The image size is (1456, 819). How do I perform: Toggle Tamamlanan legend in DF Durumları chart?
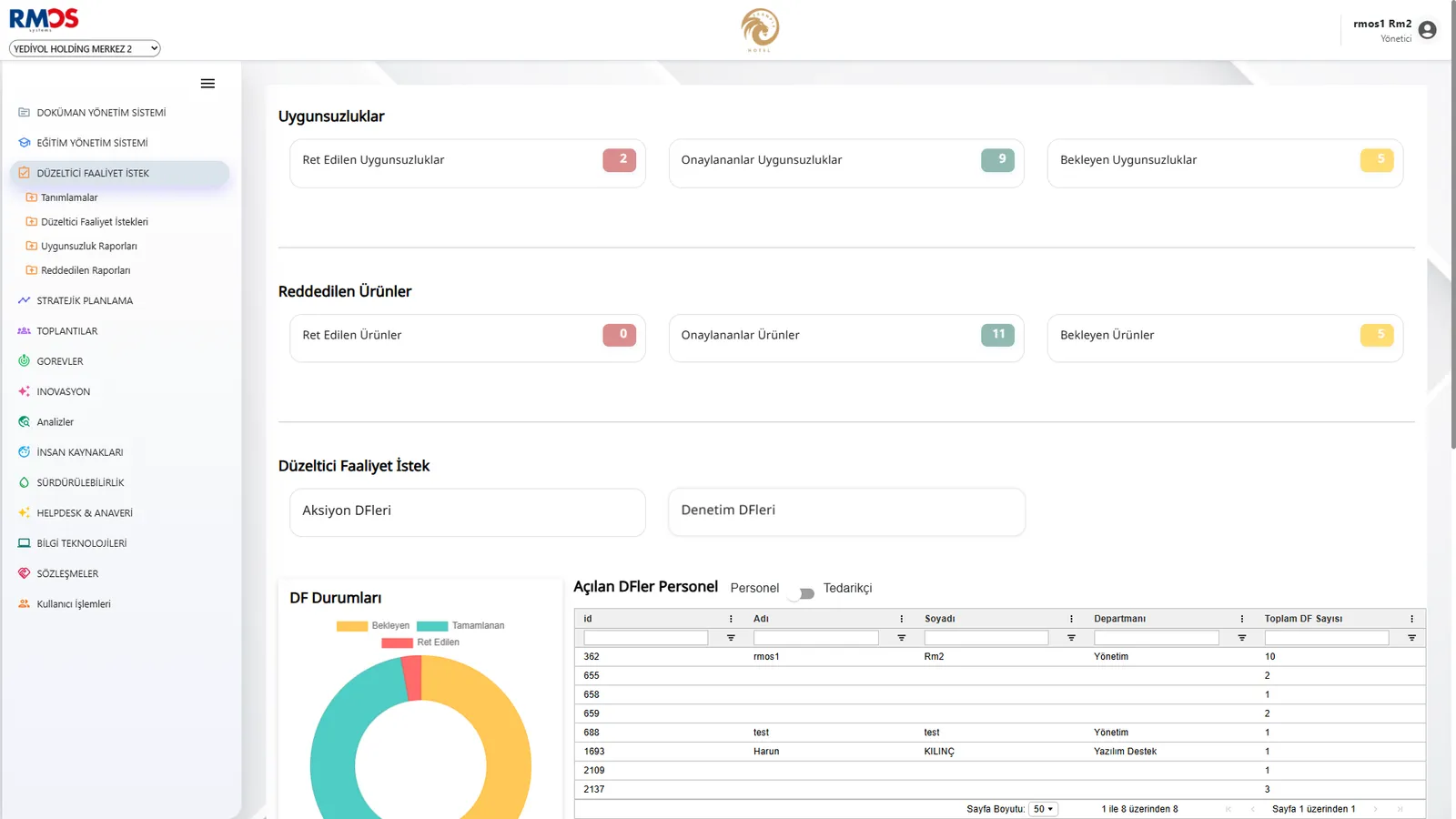pyautogui.click(x=460, y=626)
